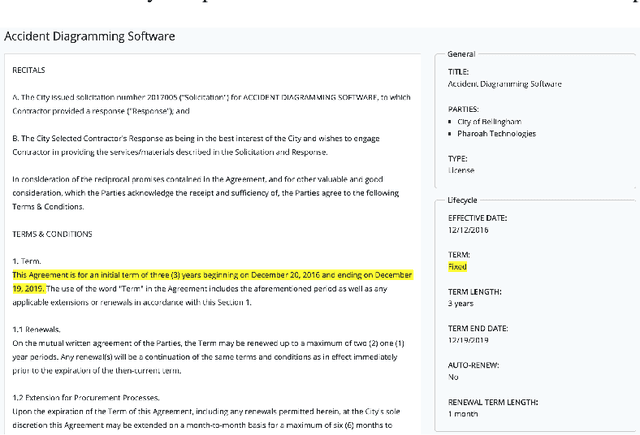This screenshot has height=435, width=640.
Task: Click the effective date 12/12/2016
Action: pyautogui.click(x=468, y=228)
